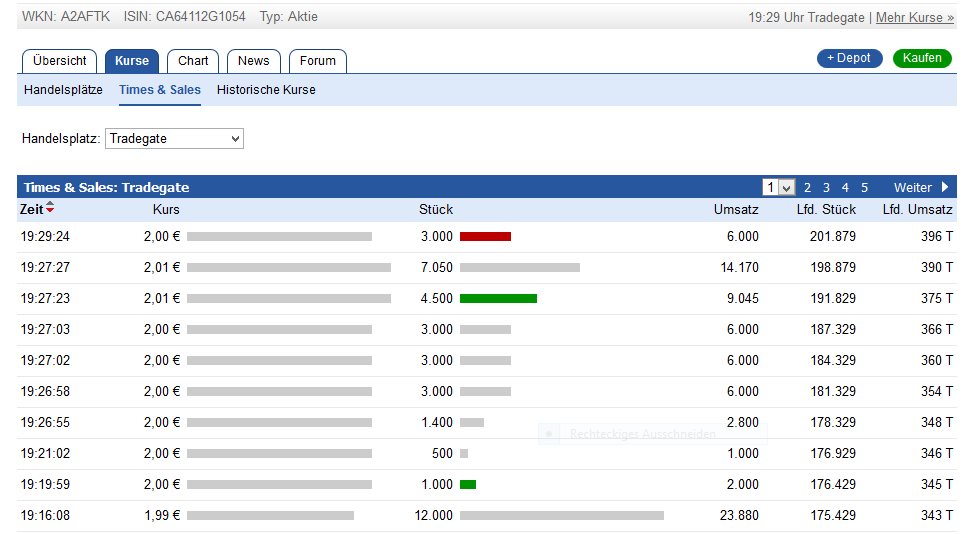976x534 pixels.
Task: Click the green volume bar at 19:27:23
Action: click(x=499, y=299)
